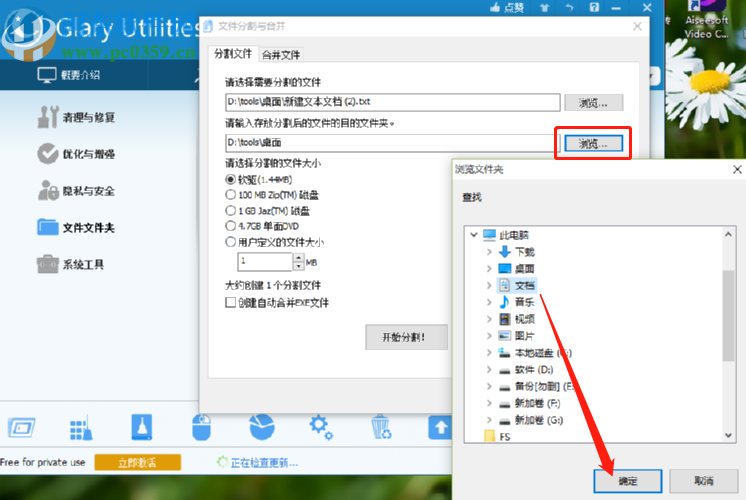The height and width of the screenshot is (500, 746).
Task: Open the 系统工具 category
Action: tap(70, 264)
